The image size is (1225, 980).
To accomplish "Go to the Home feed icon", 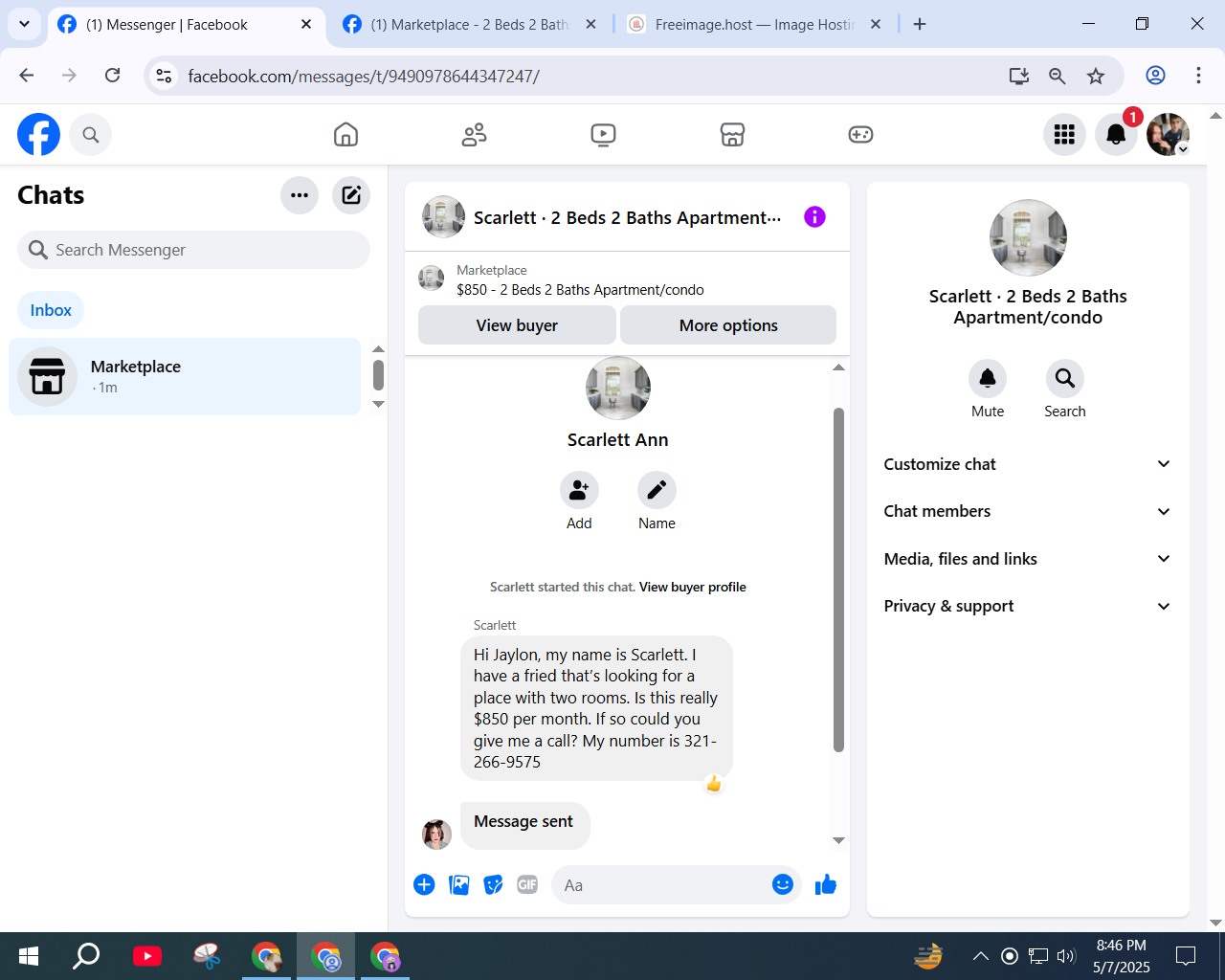I will [345, 135].
